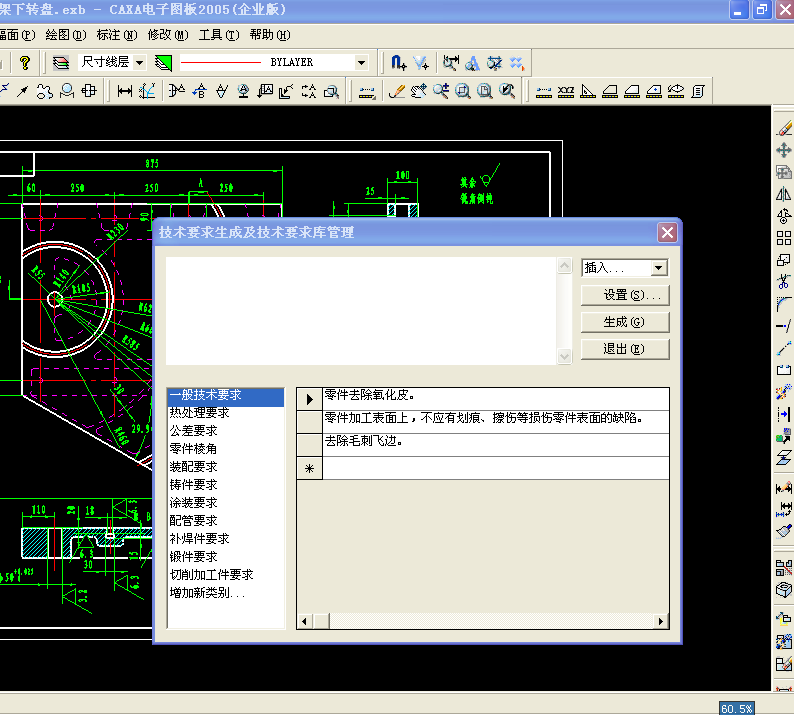Click the magnet snap point icon

click(x=398, y=63)
